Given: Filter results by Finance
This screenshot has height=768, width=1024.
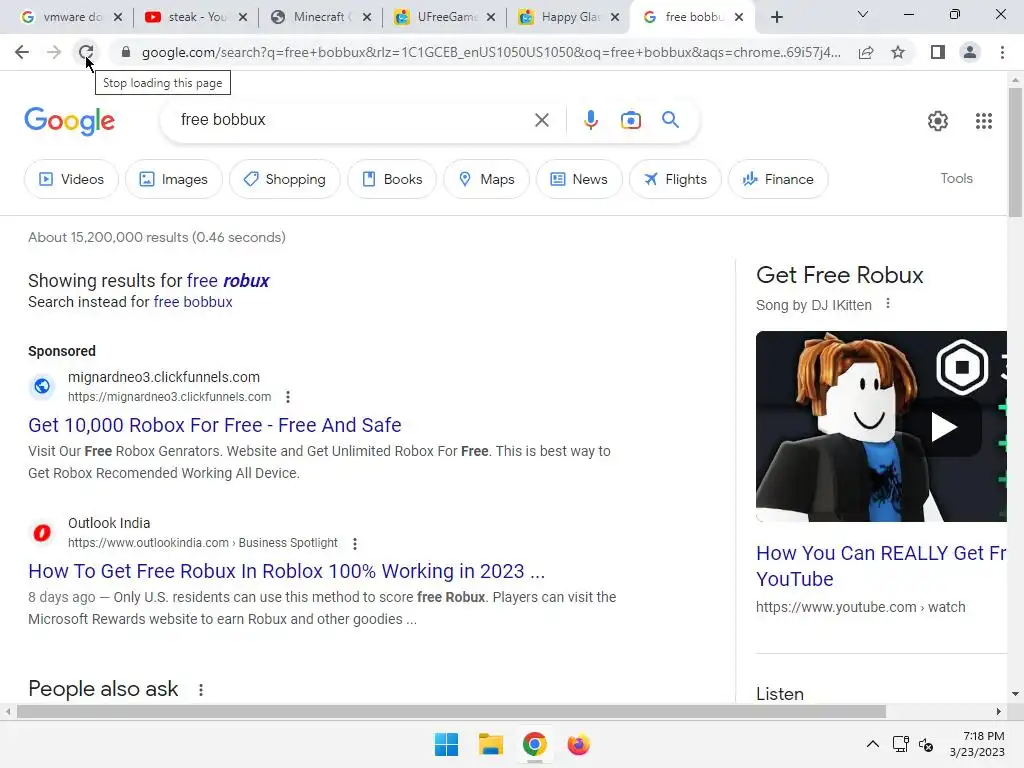Looking at the screenshot, I should point(778,179).
